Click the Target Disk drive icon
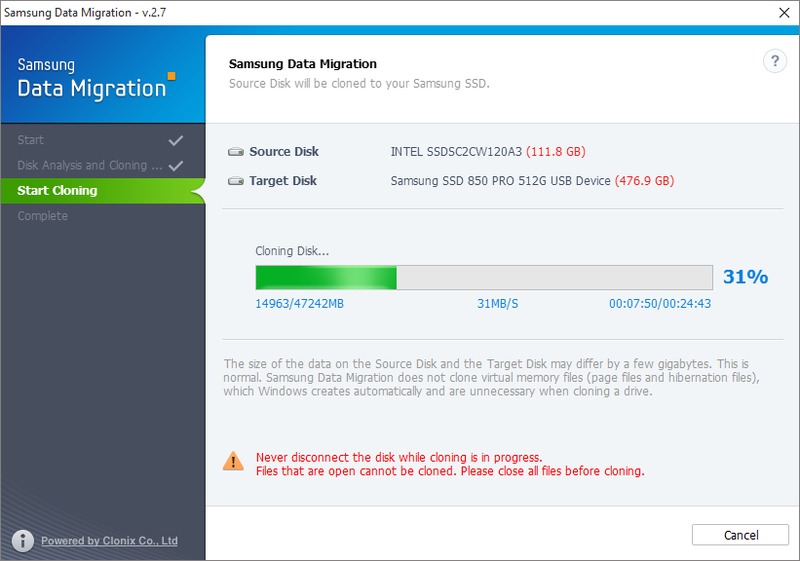This screenshot has width=800, height=561. click(236, 181)
